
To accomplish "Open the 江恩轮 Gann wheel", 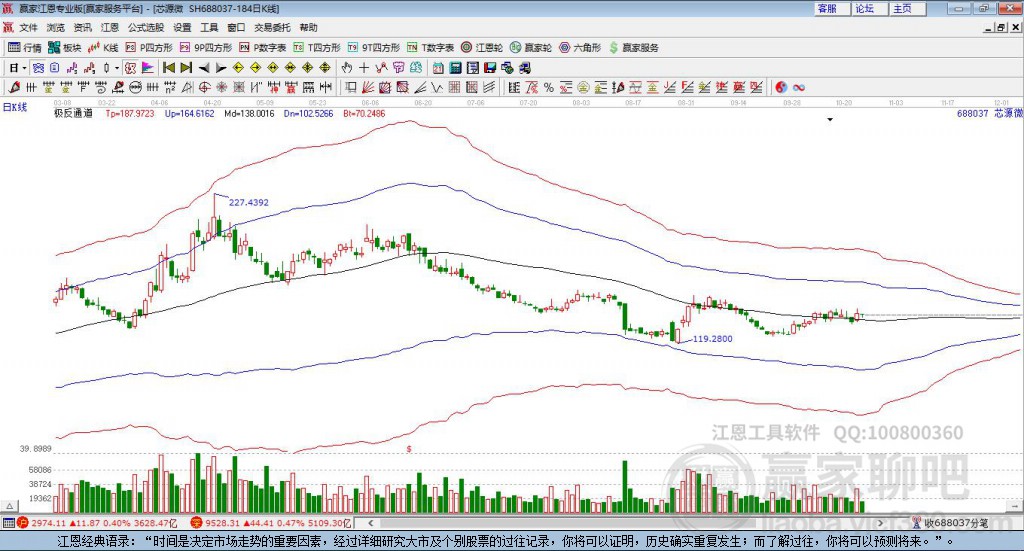I will pos(482,48).
